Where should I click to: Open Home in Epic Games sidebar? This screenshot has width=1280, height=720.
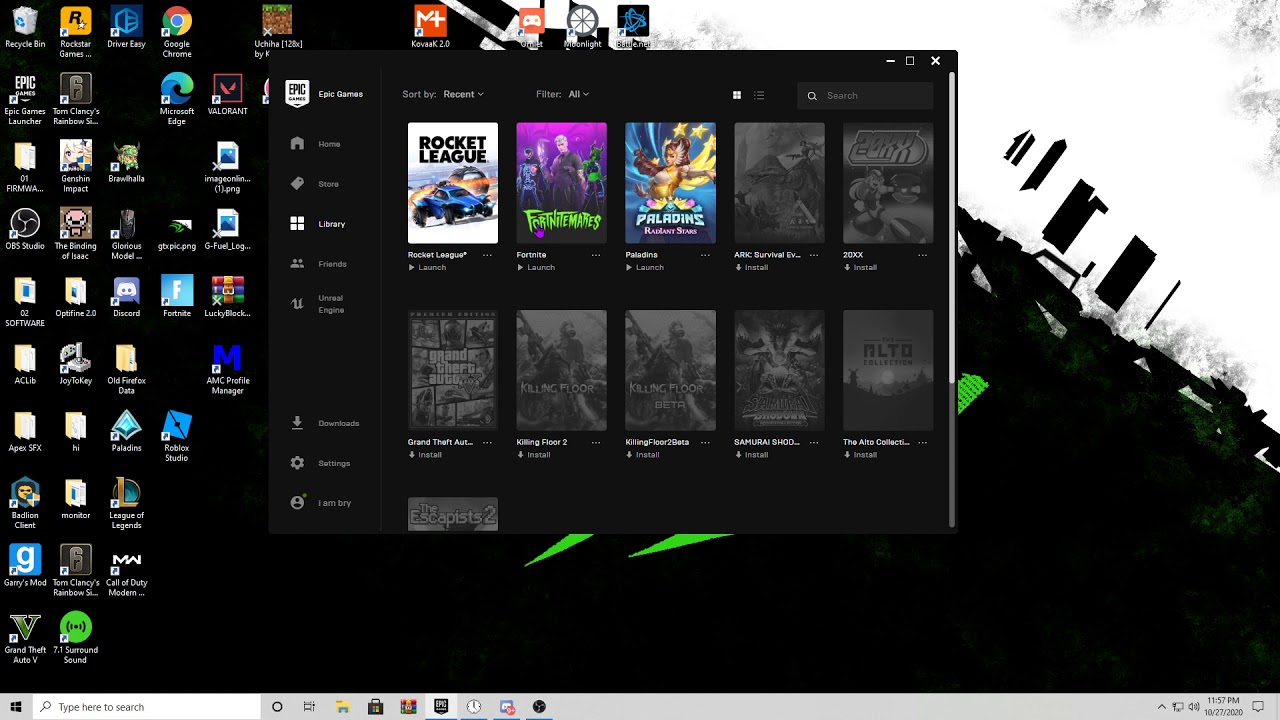(316, 144)
